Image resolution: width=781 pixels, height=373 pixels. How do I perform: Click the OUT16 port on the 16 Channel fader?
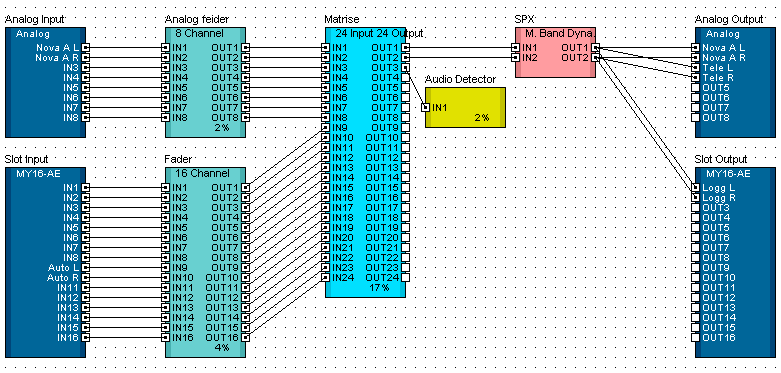coord(246,337)
